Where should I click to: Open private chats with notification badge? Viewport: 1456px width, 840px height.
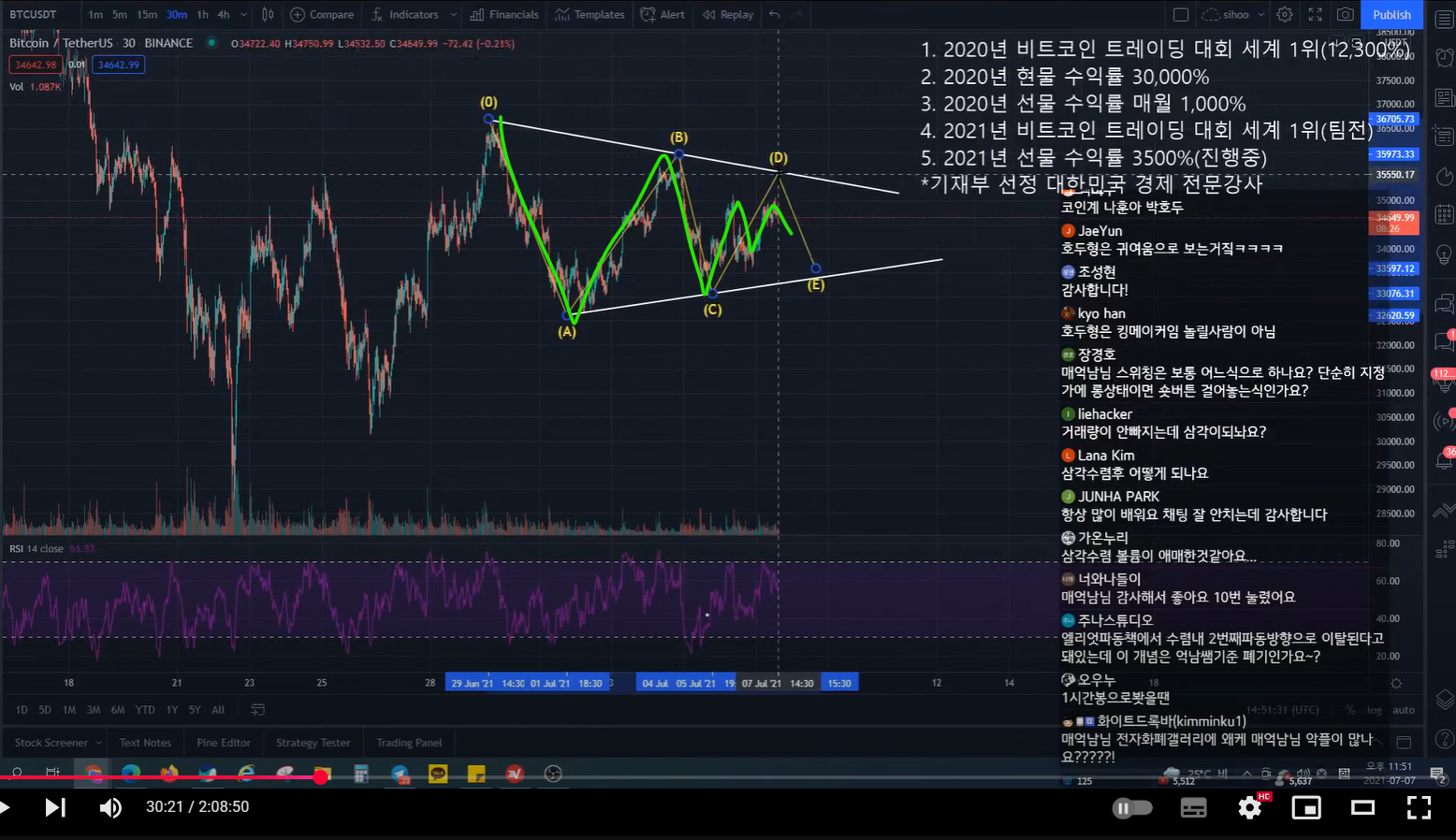coord(1443,341)
